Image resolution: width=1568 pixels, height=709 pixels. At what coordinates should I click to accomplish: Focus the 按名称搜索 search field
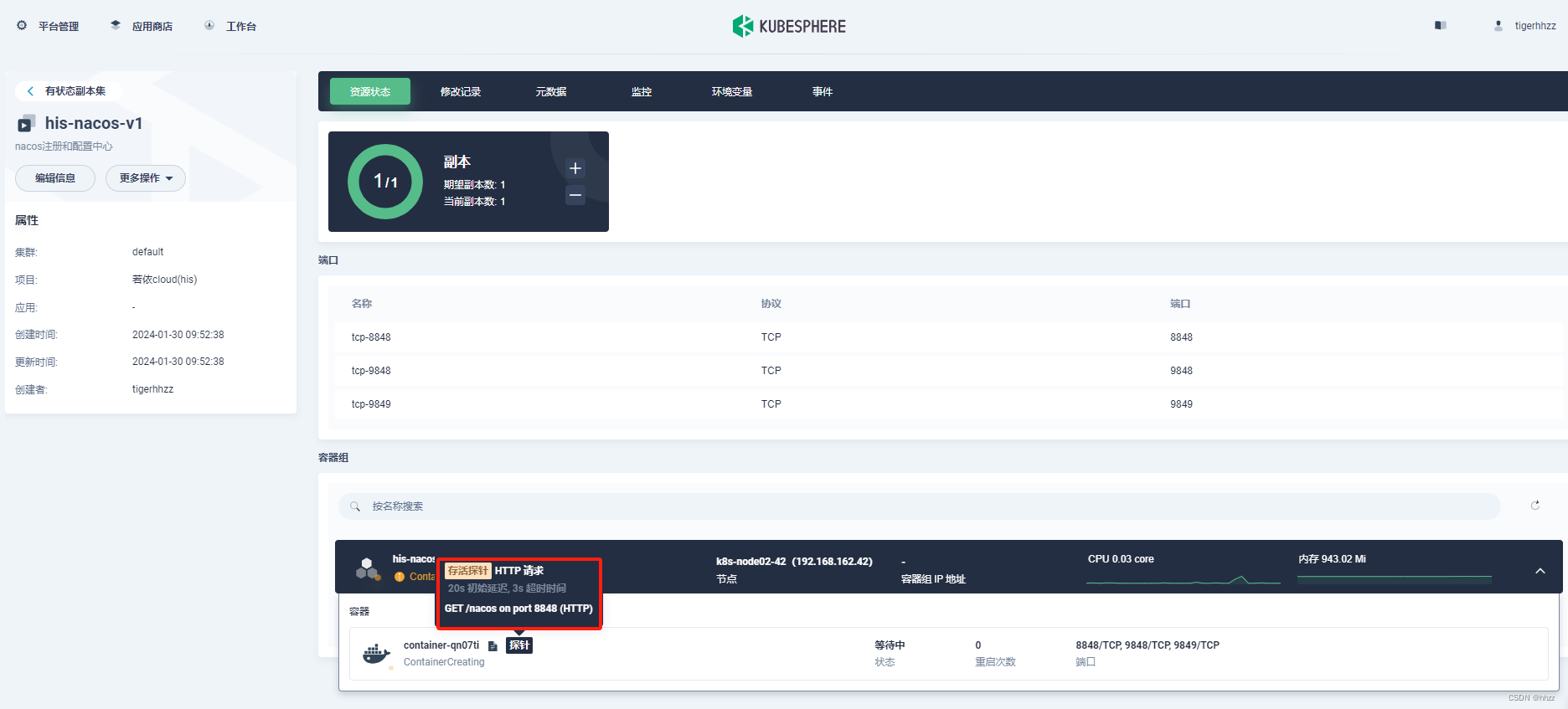click(919, 506)
